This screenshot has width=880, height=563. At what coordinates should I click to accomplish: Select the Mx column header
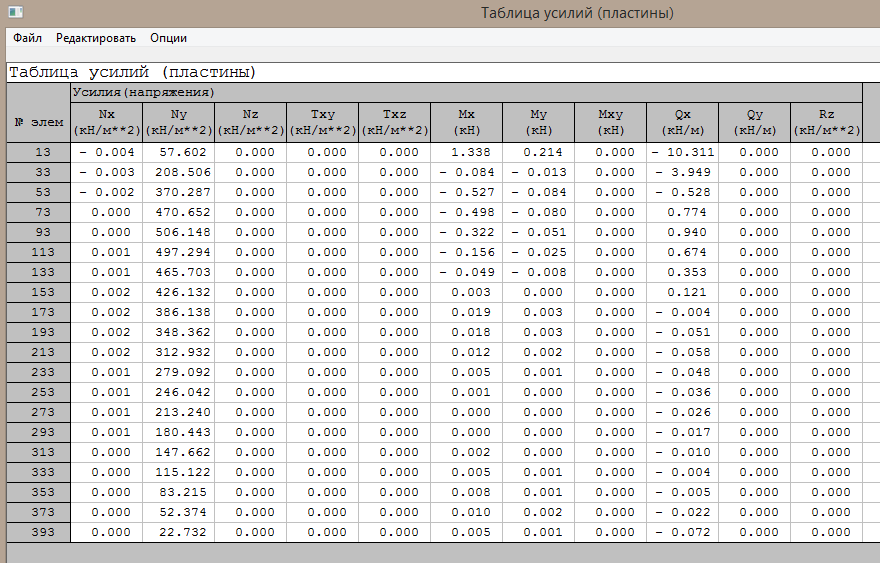point(466,122)
